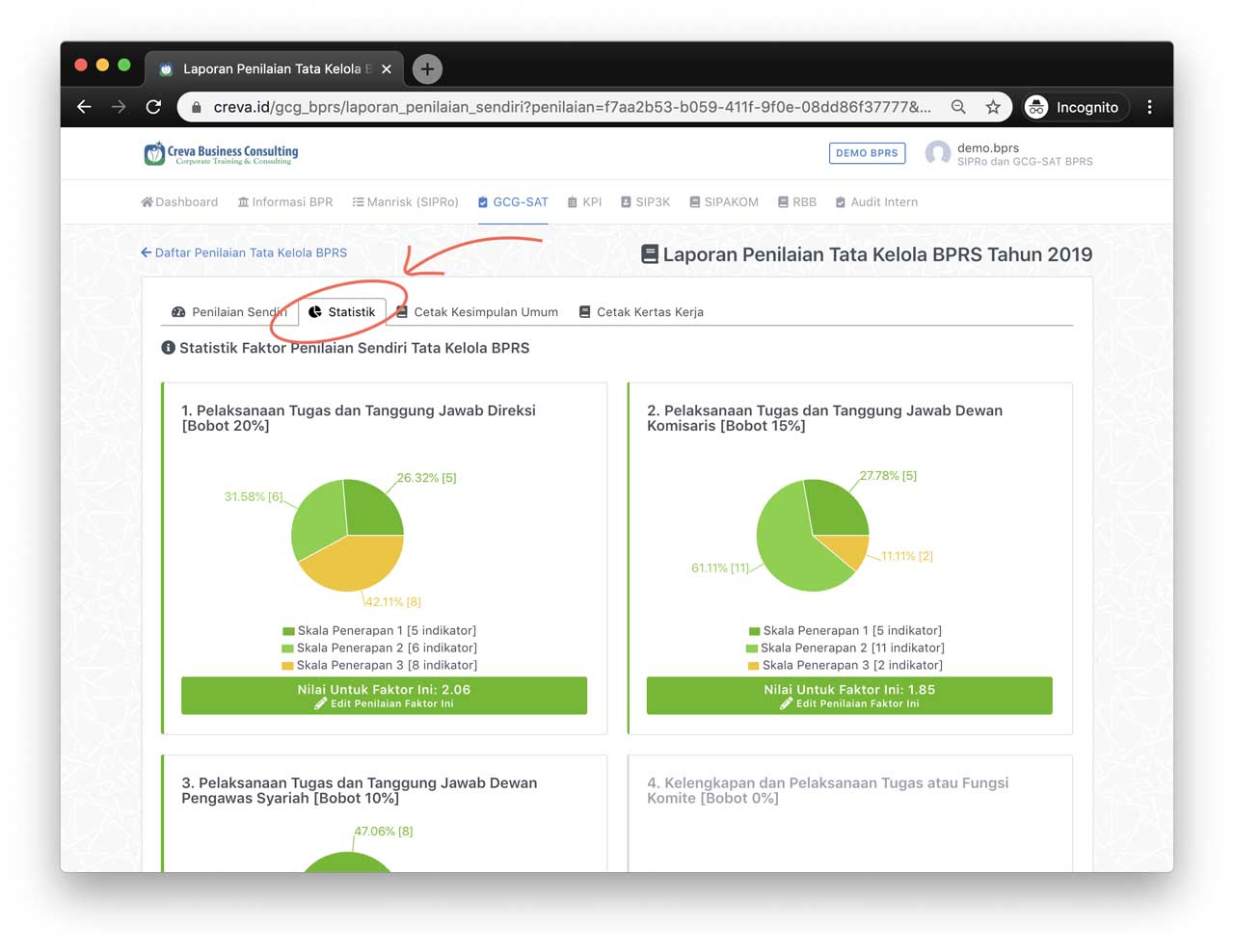Click the DEMO BPRS button
Screen dimensions: 1234x952
[867, 153]
